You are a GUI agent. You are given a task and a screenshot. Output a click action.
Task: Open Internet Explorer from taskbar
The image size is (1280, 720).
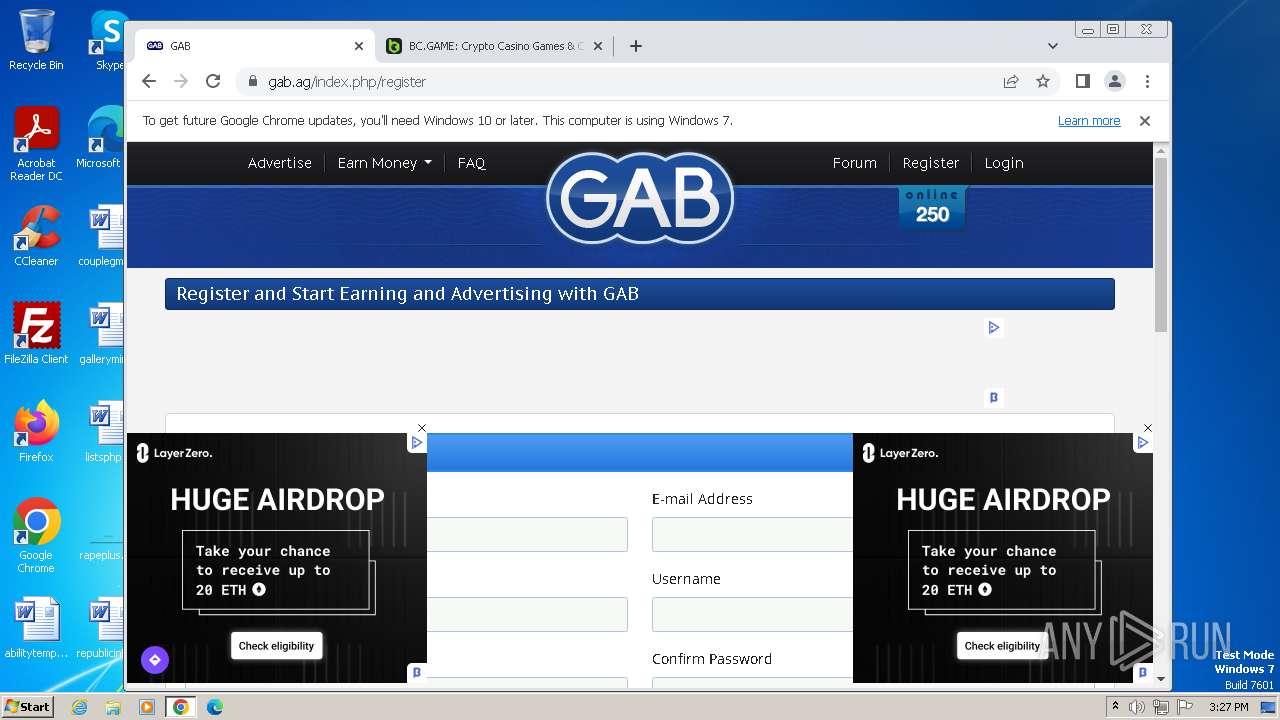(79, 707)
